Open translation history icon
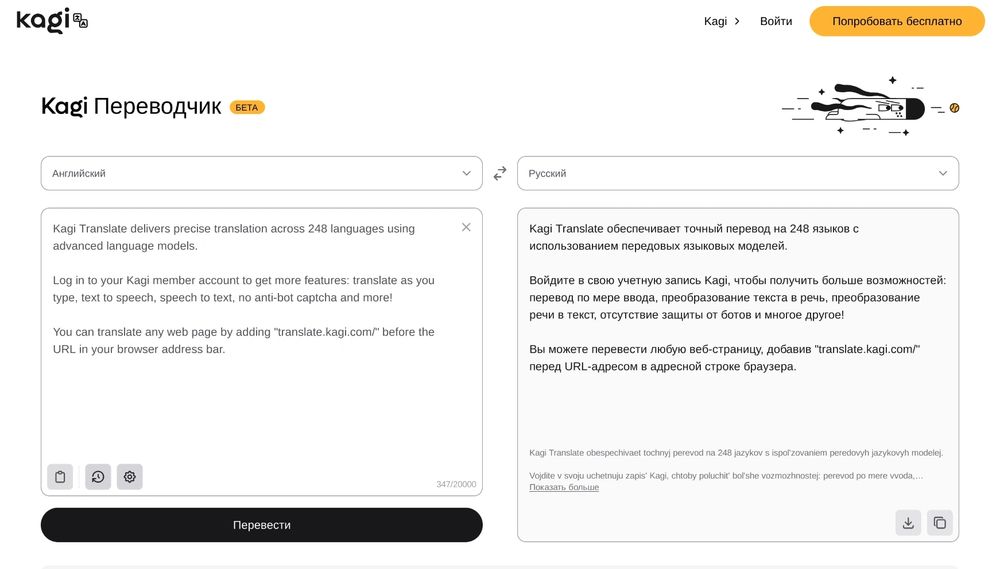 point(98,477)
